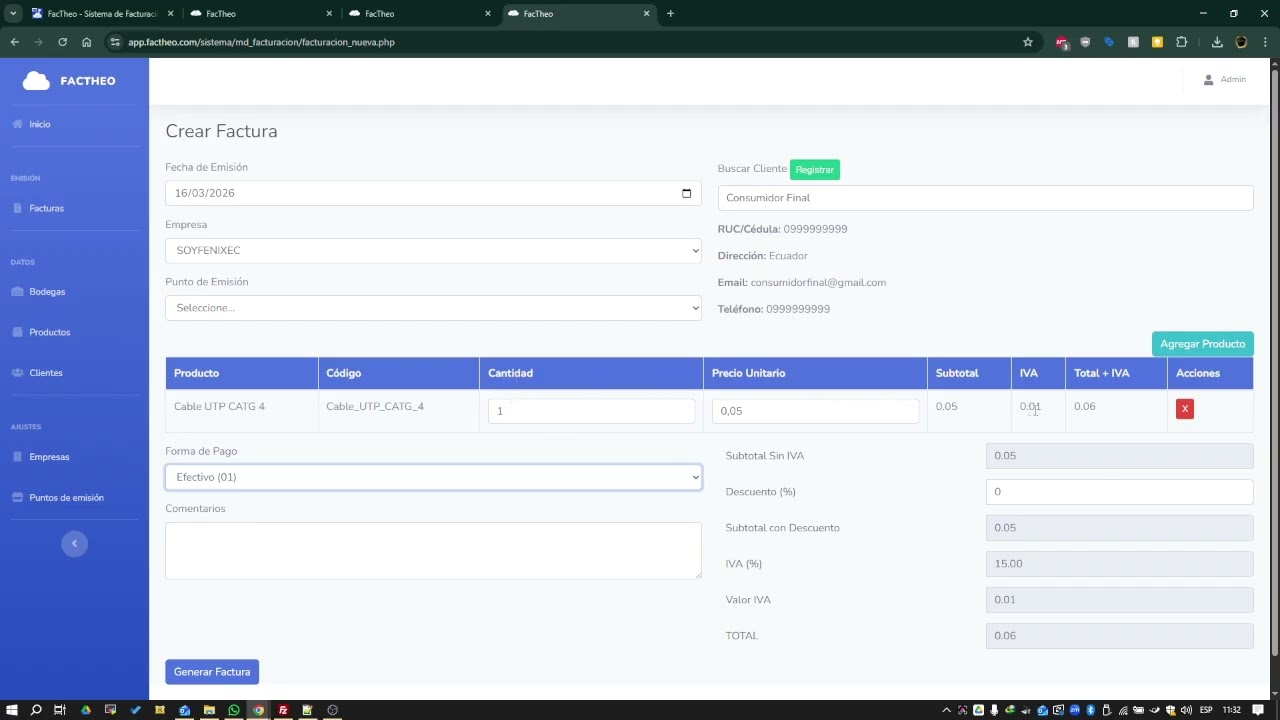Click the Precio Unitario input showing 0,05
Screen dimensions: 1280x720
tap(815, 411)
